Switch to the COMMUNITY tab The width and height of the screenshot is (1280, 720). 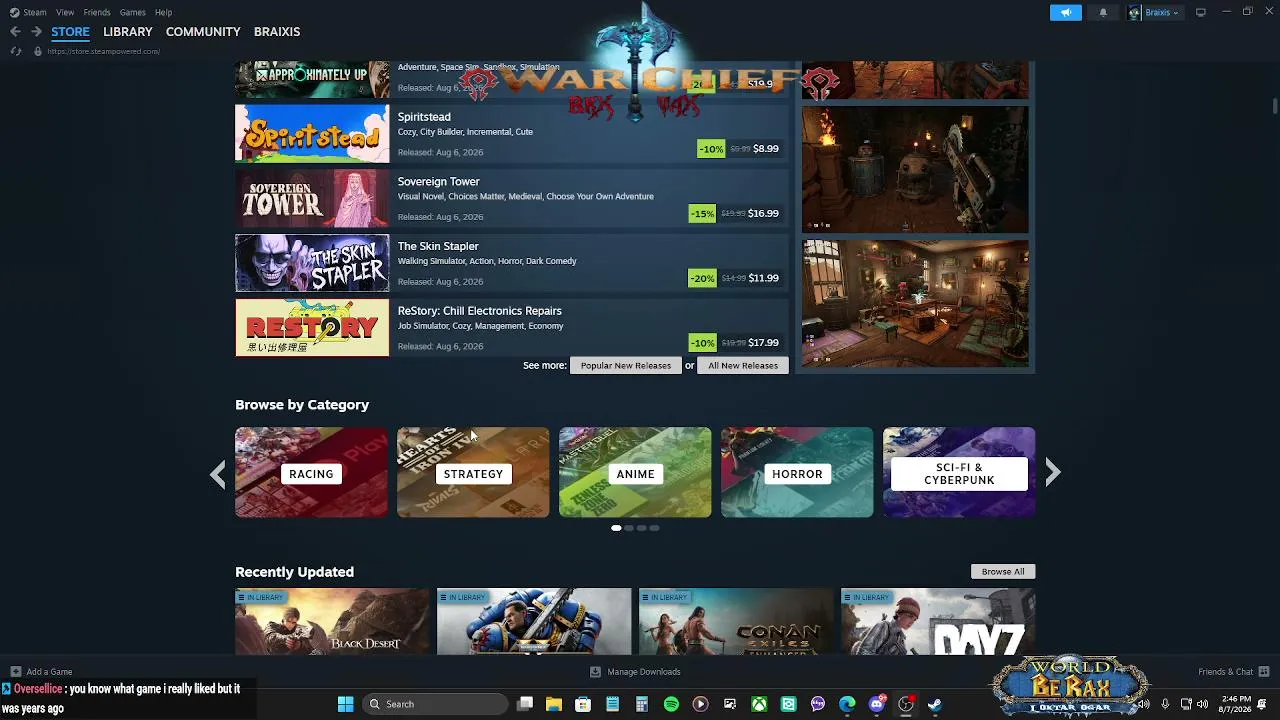(203, 32)
